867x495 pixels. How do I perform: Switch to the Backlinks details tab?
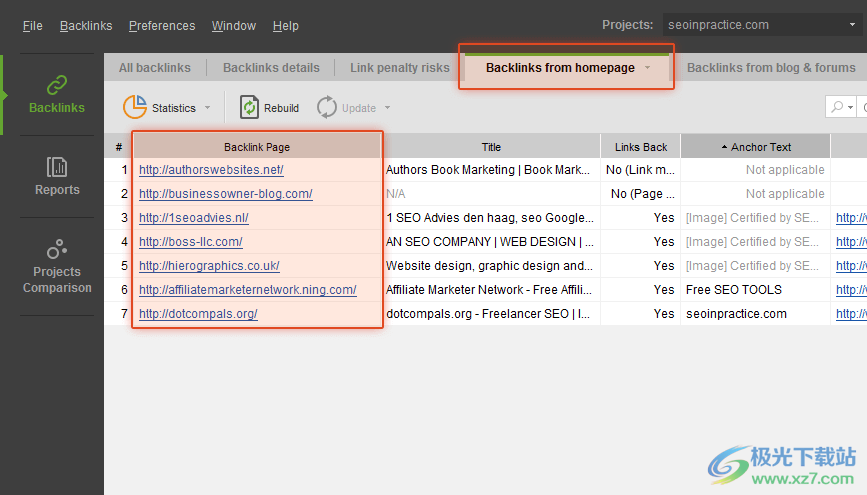pos(271,67)
